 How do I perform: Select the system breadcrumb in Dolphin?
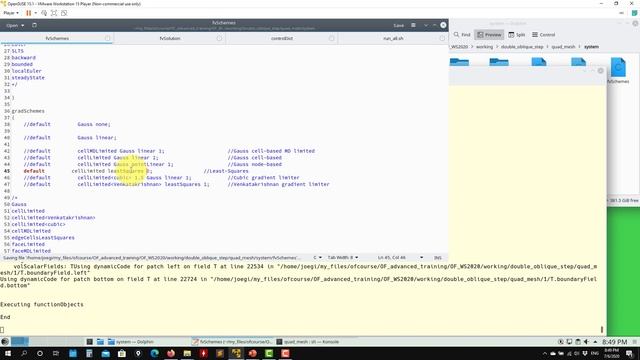click(x=591, y=47)
